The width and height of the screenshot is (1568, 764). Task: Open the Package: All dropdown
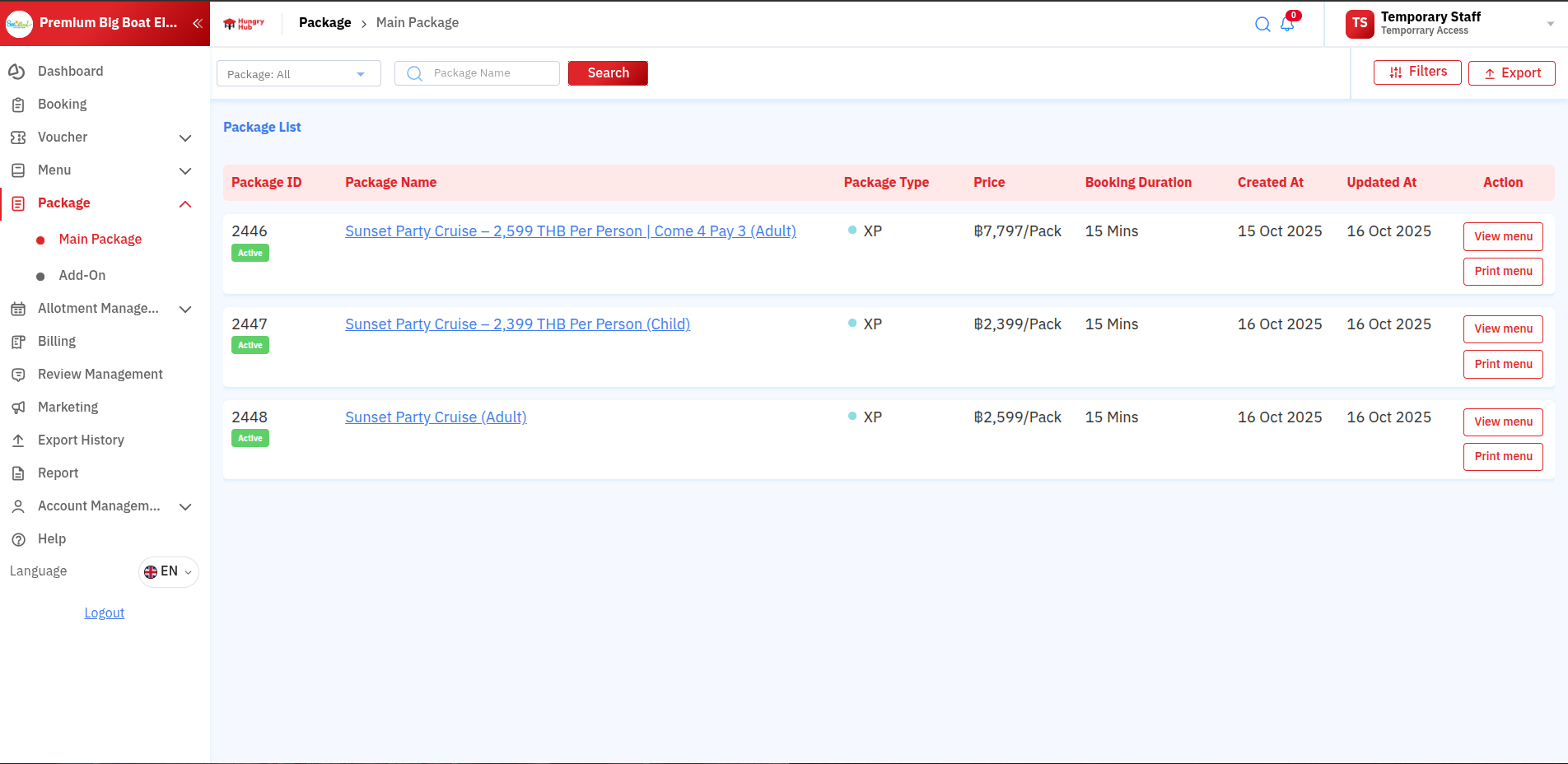298,74
